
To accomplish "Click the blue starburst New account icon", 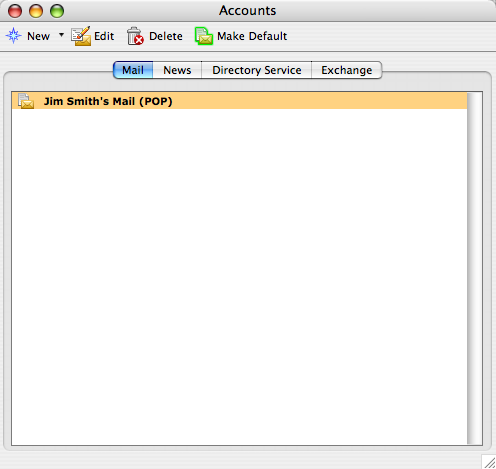I will (14, 36).
